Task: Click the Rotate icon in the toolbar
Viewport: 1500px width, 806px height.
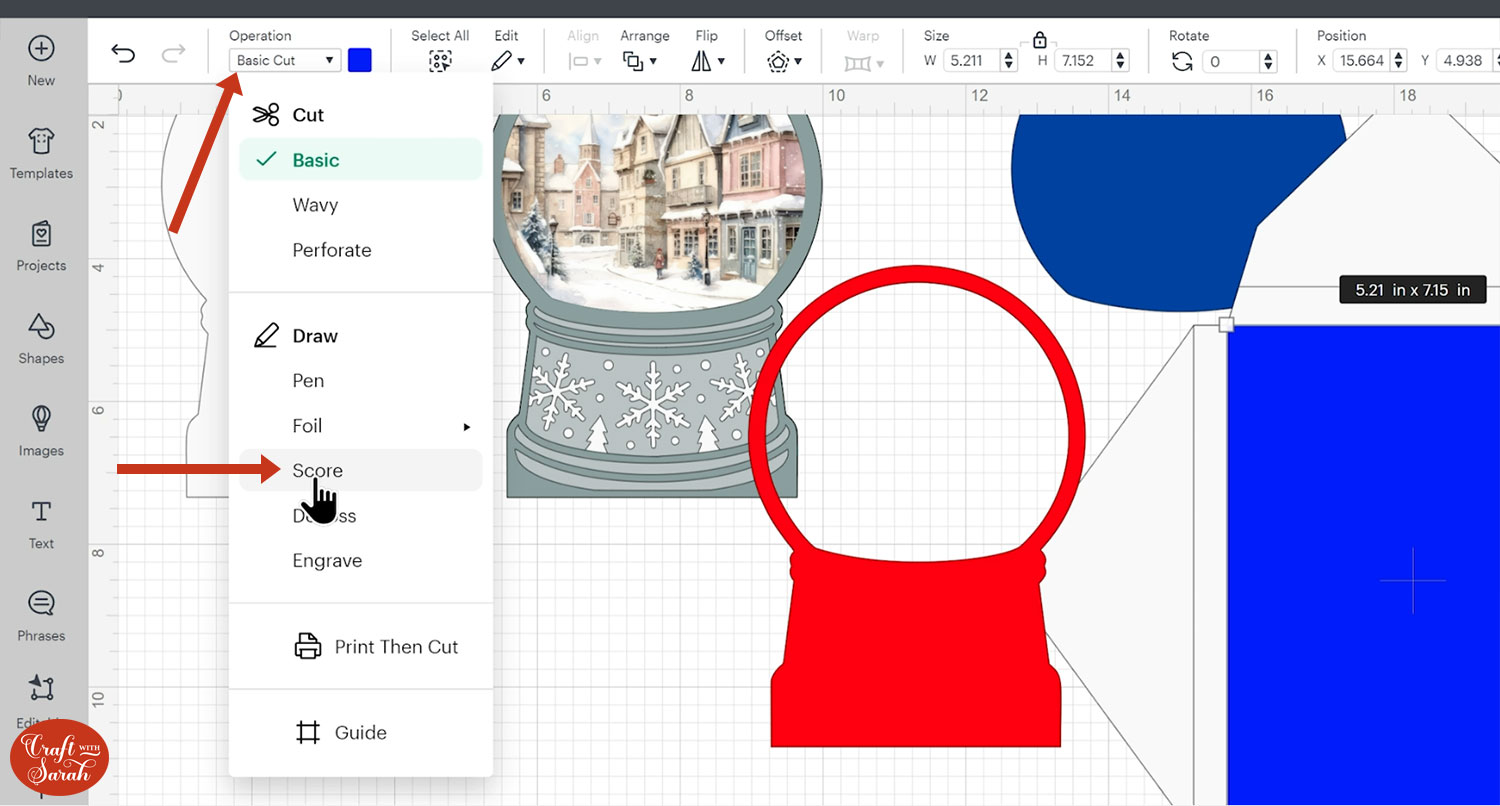Action: click(x=1183, y=61)
